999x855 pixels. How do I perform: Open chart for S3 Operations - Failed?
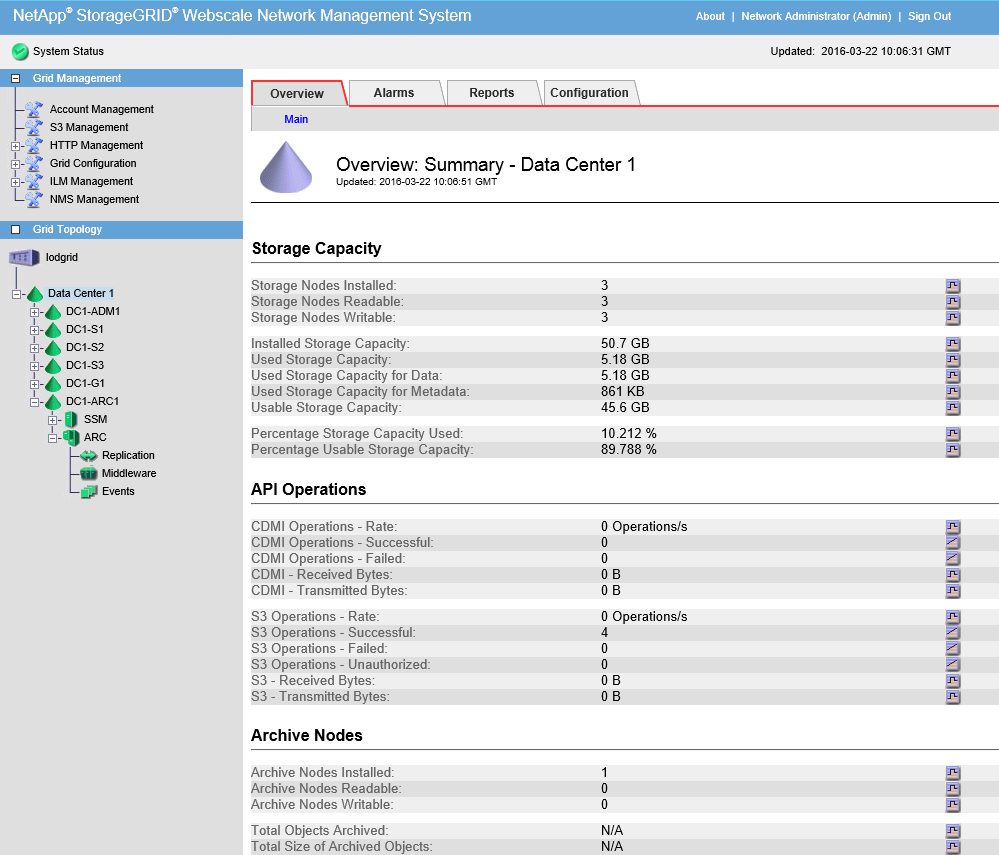click(x=952, y=649)
